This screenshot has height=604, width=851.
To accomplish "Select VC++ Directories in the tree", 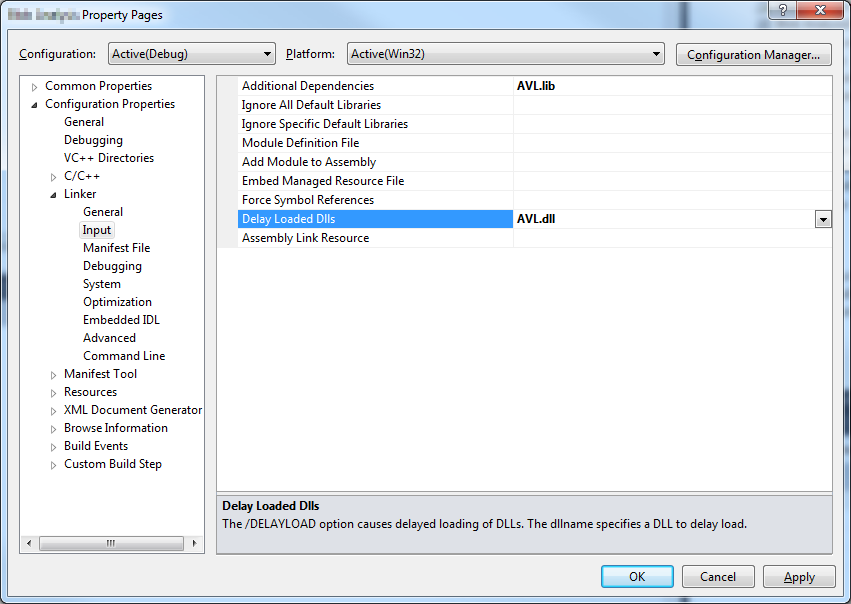I will [109, 158].
